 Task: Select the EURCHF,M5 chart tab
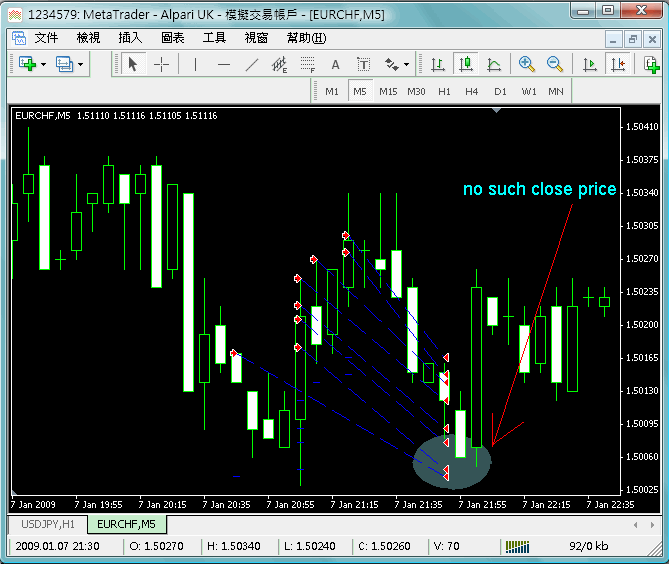(127, 524)
